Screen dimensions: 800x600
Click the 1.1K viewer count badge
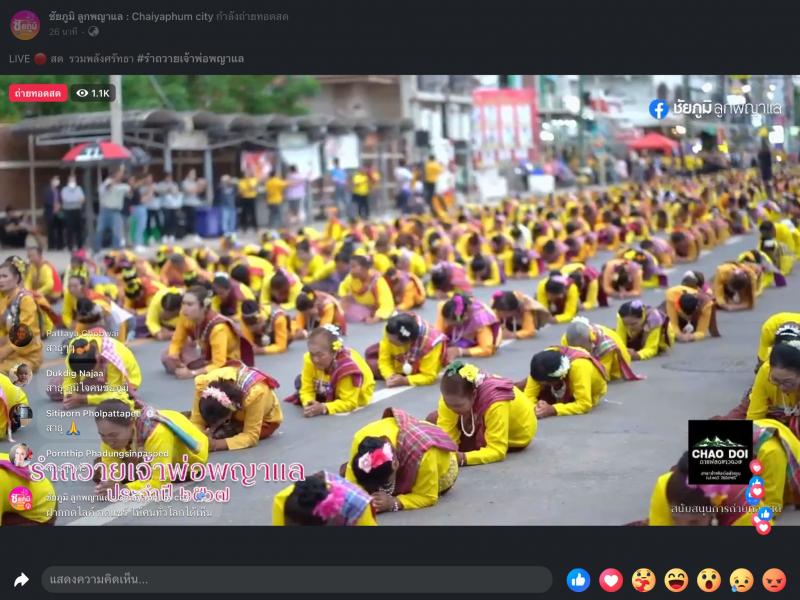(x=93, y=93)
